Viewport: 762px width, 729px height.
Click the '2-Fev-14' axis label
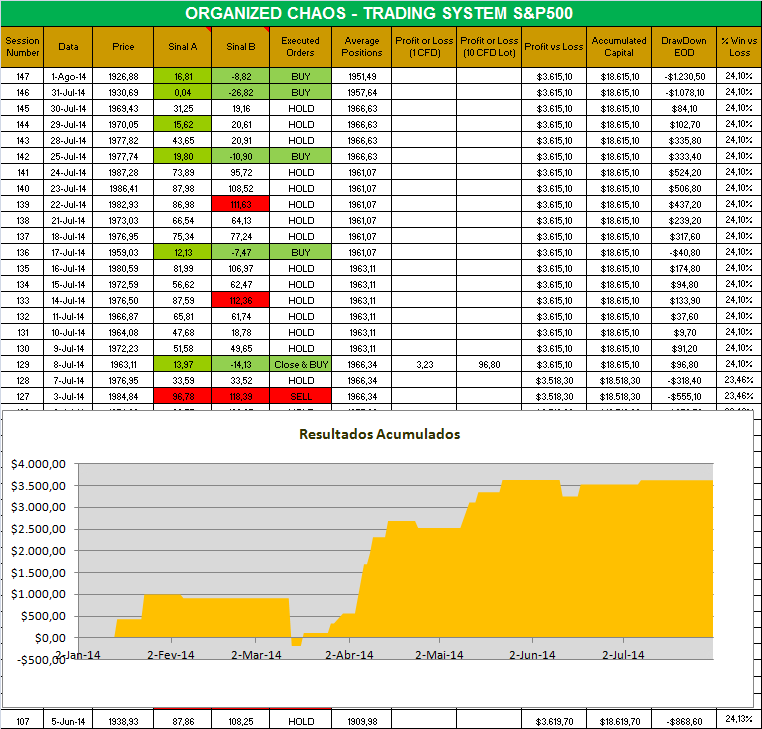[x=171, y=655]
